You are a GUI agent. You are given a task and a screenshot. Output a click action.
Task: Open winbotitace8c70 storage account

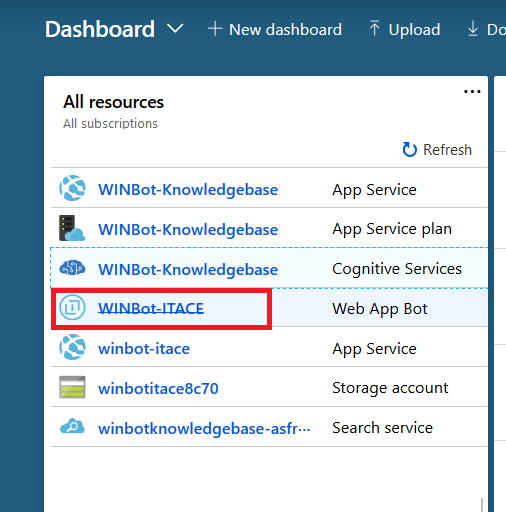pos(158,389)
